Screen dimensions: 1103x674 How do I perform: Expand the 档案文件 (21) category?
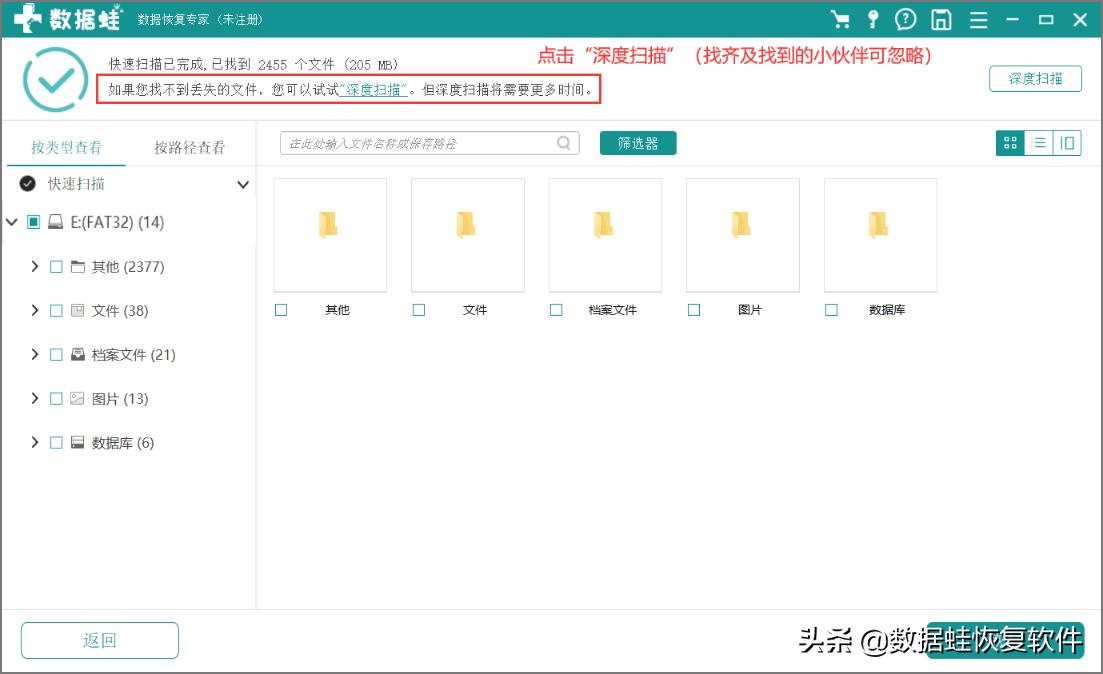click(36, 354)
